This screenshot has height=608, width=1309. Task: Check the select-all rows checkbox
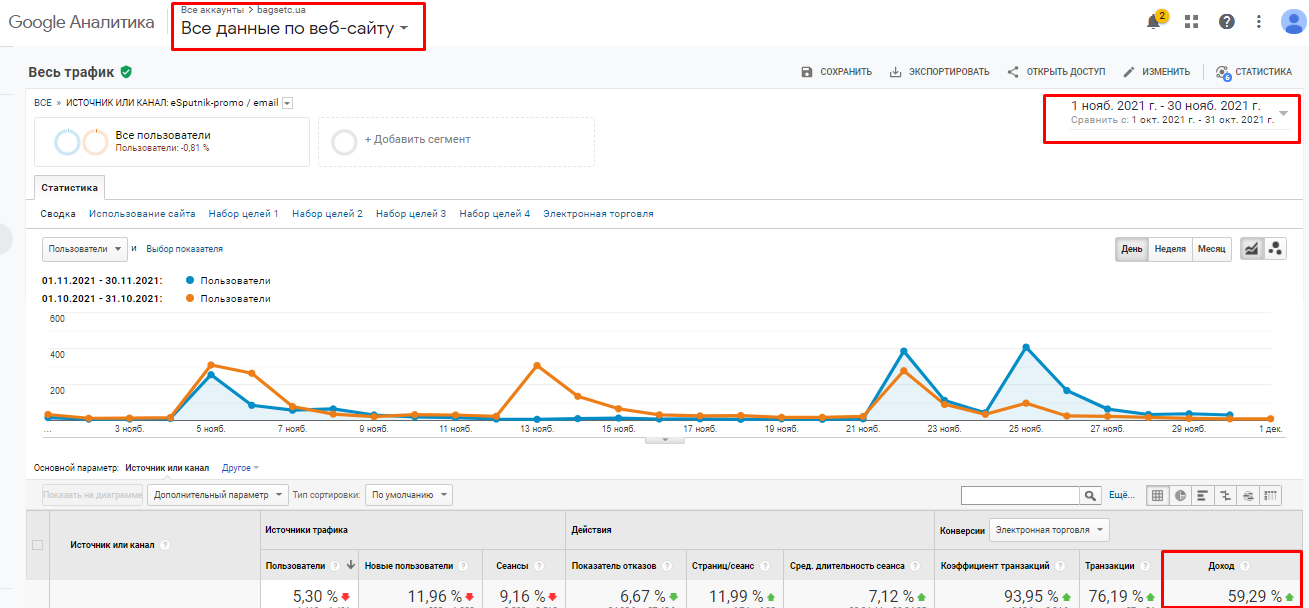click(38, 545)
